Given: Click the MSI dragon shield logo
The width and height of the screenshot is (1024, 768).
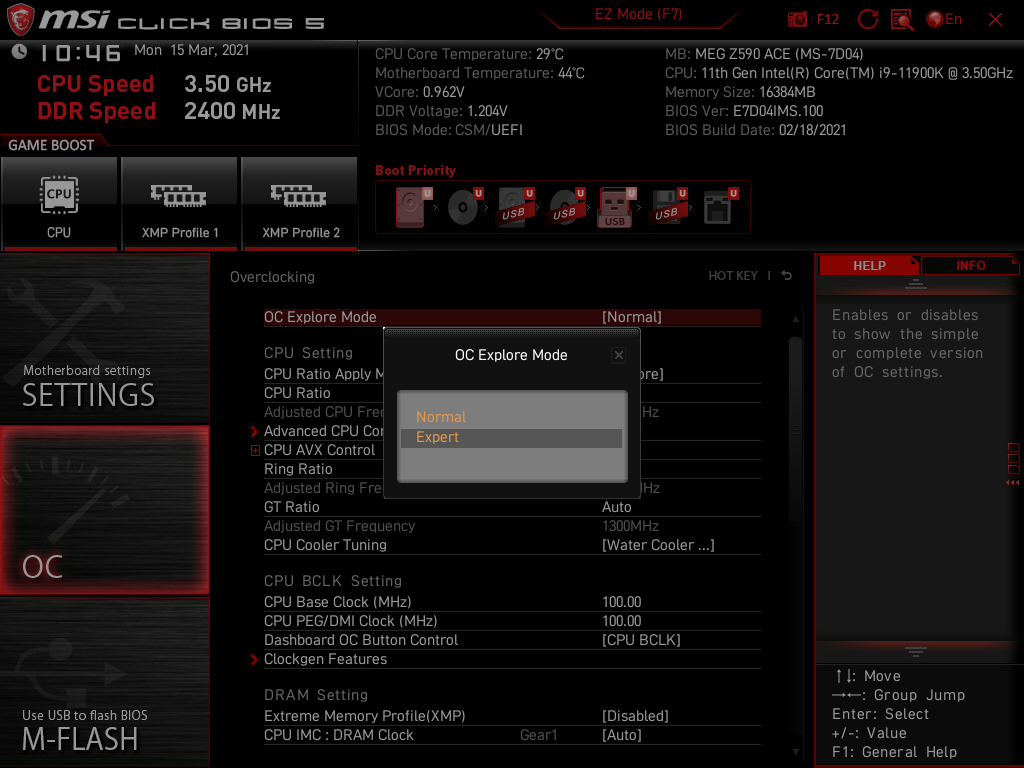Looking at the screenshot, I should (20, 19).
